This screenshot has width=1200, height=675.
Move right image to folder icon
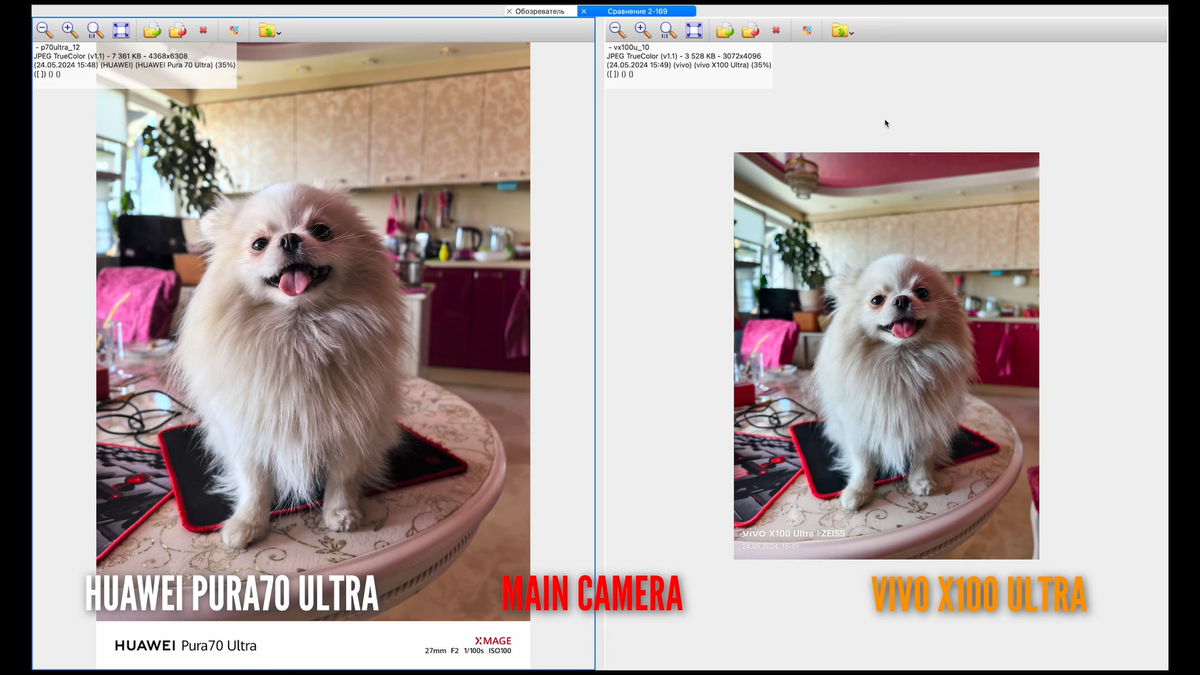(751, 31)
